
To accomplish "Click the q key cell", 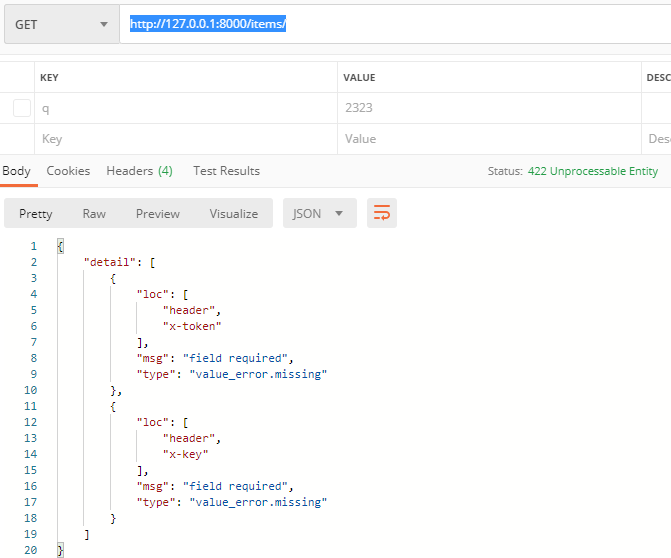I will click(185, 108).
